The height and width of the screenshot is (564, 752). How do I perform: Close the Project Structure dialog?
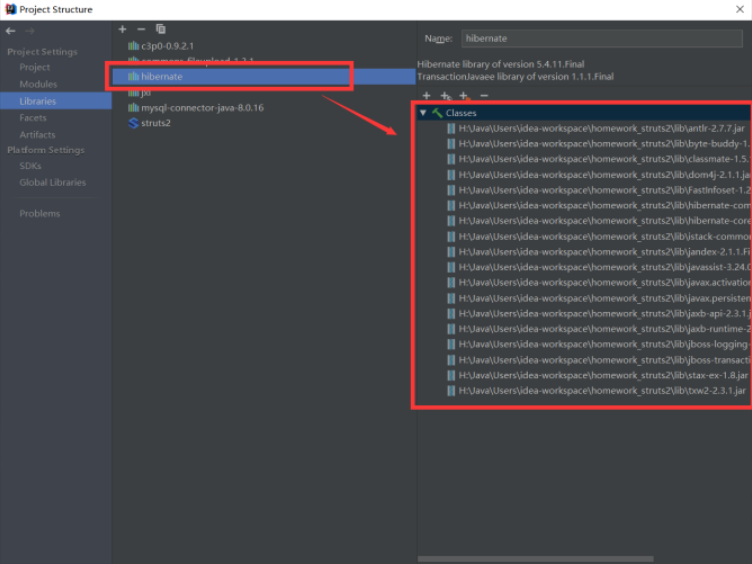click(x=740, y=9)
